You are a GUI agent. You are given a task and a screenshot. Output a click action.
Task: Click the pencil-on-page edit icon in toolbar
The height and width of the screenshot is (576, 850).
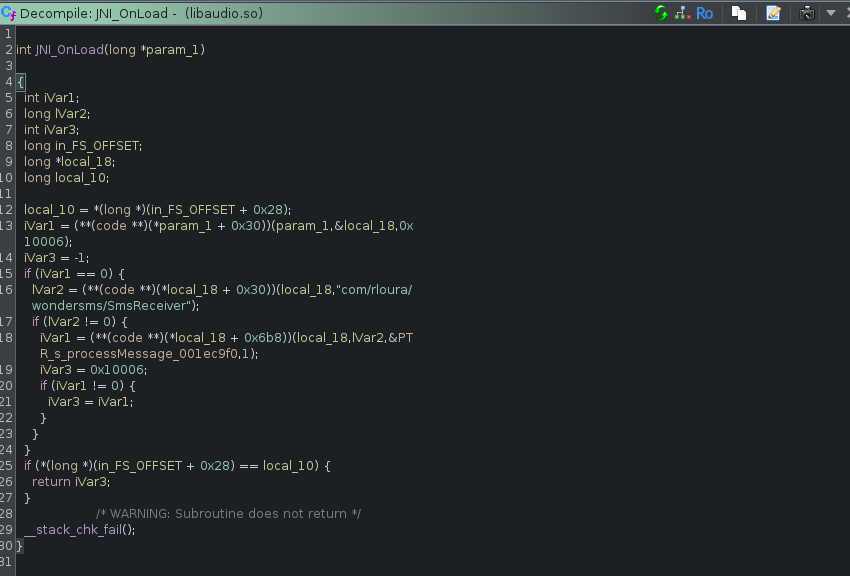tap(774, 13)
